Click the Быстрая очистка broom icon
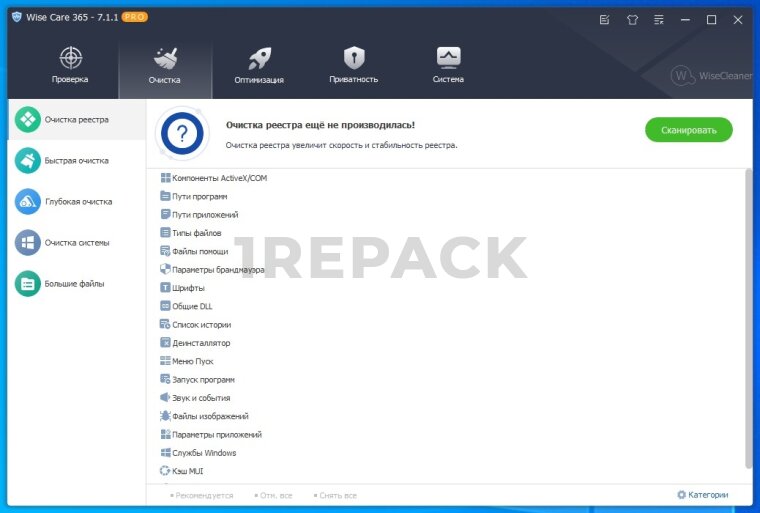Screen dimensions: 760x513 pyautogui.click(x=28, y=160)
